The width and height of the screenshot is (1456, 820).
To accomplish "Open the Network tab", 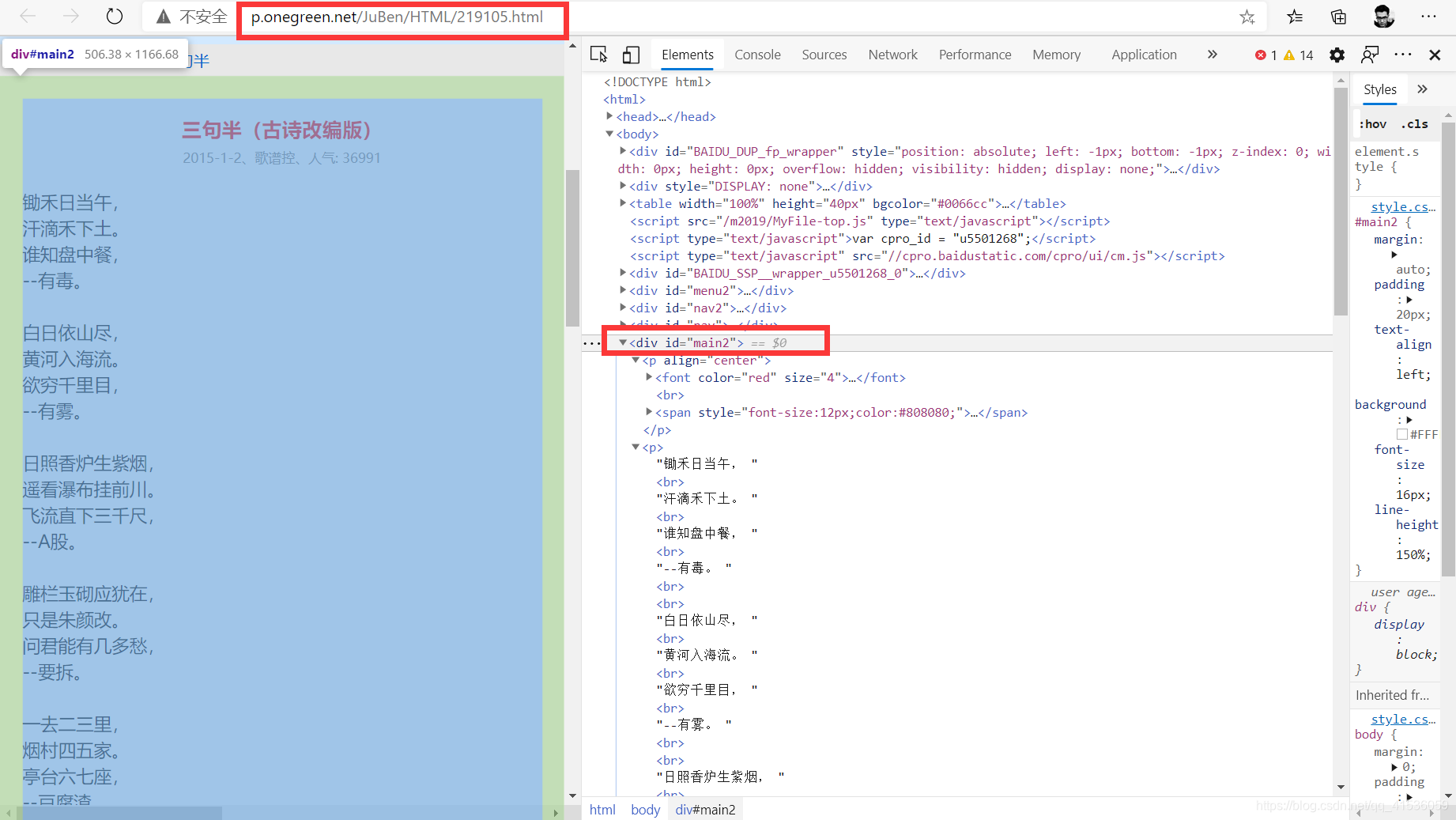I will coord(892,55).
